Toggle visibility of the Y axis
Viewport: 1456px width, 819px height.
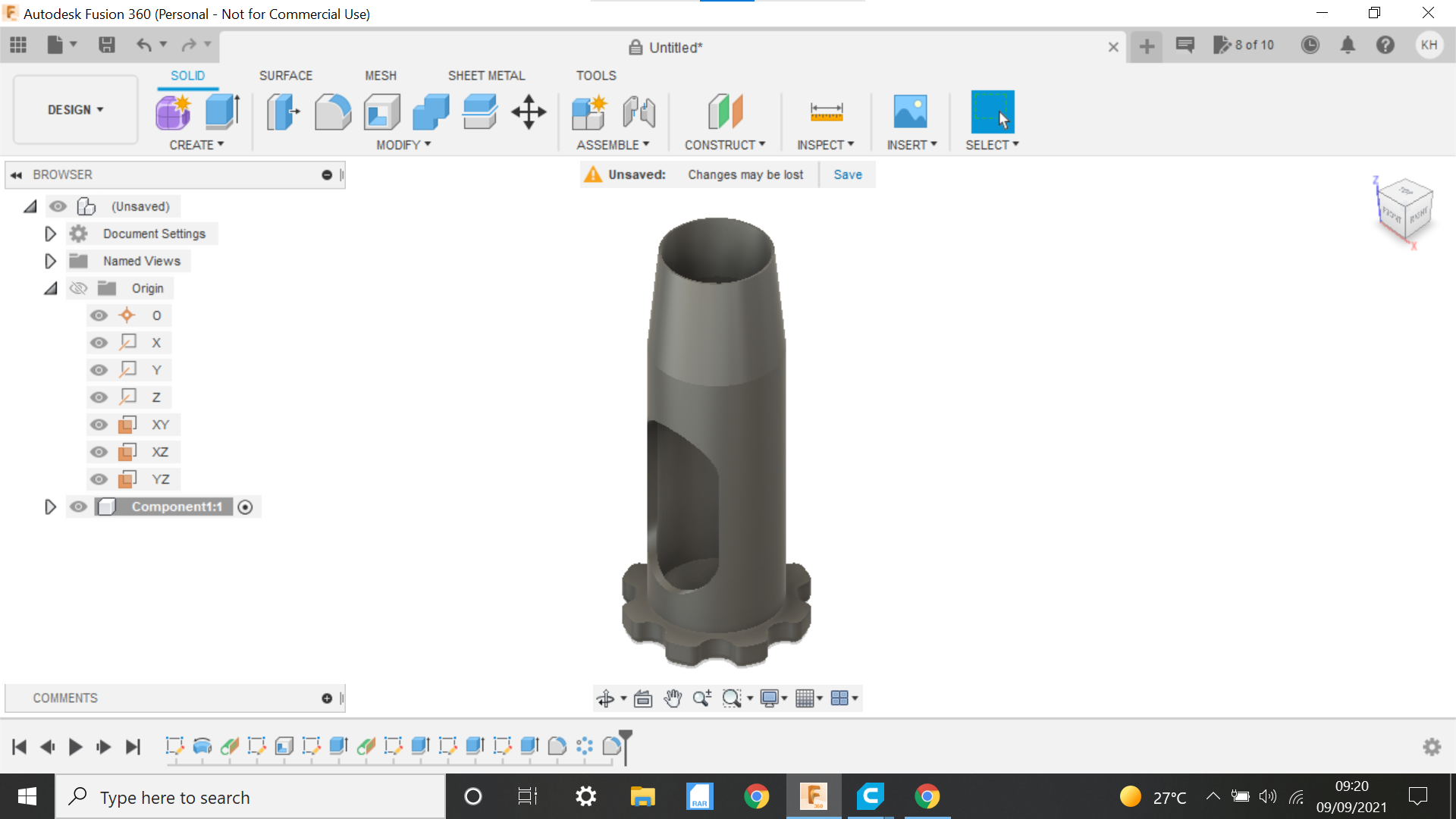pyautogui.click(x=99, y=370)
